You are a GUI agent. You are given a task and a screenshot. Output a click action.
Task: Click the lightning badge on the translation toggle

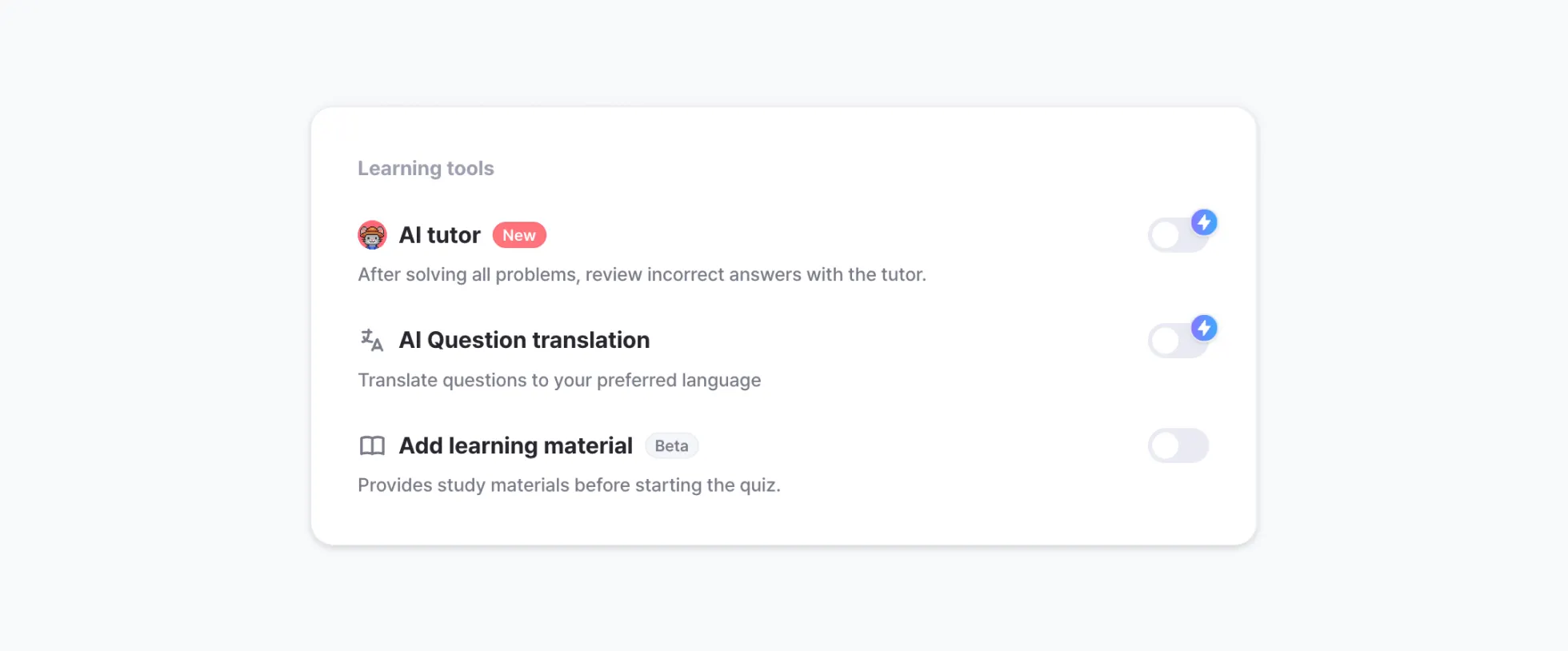pos(1204,328)
